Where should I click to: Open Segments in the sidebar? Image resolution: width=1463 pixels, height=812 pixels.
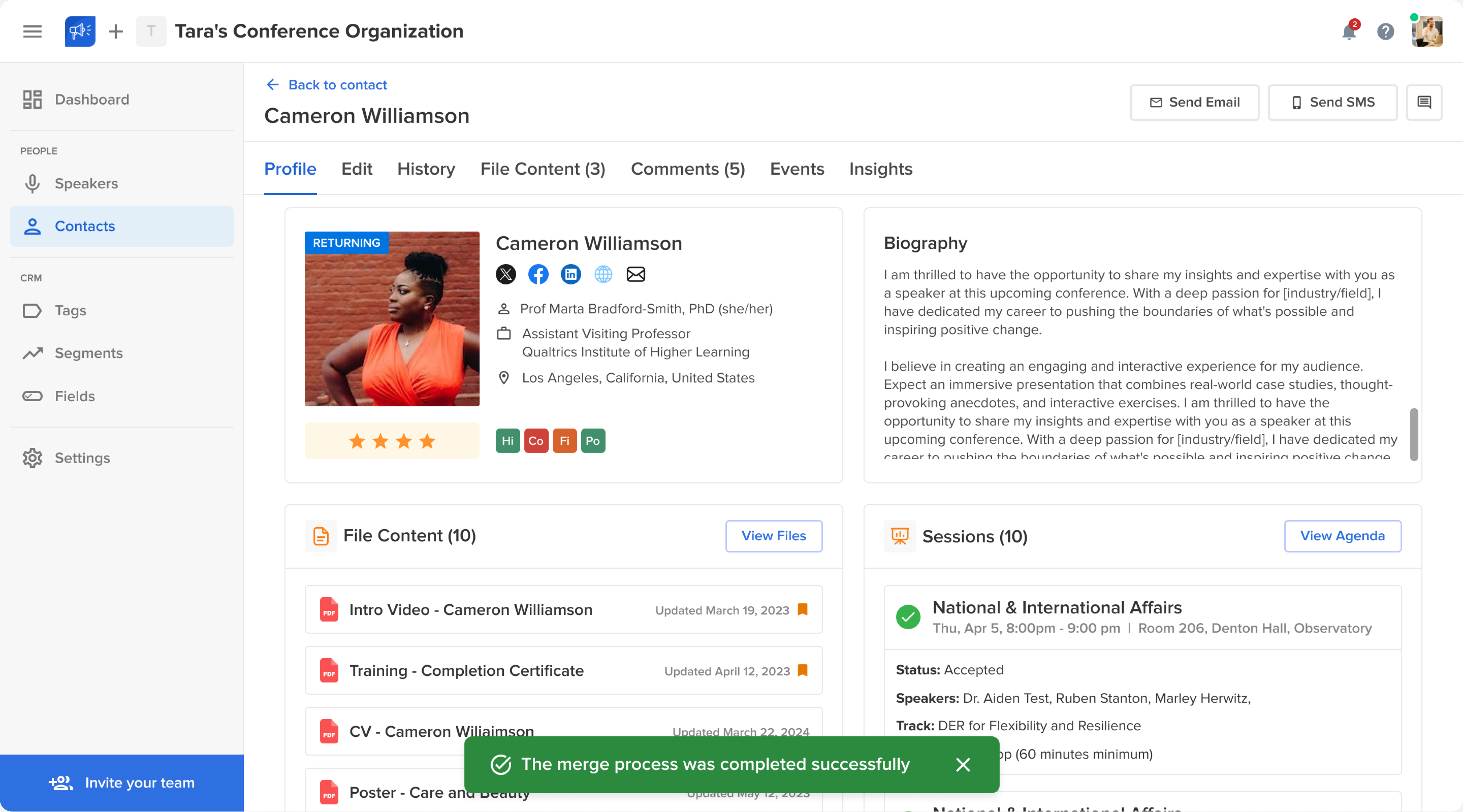(88, 353)
